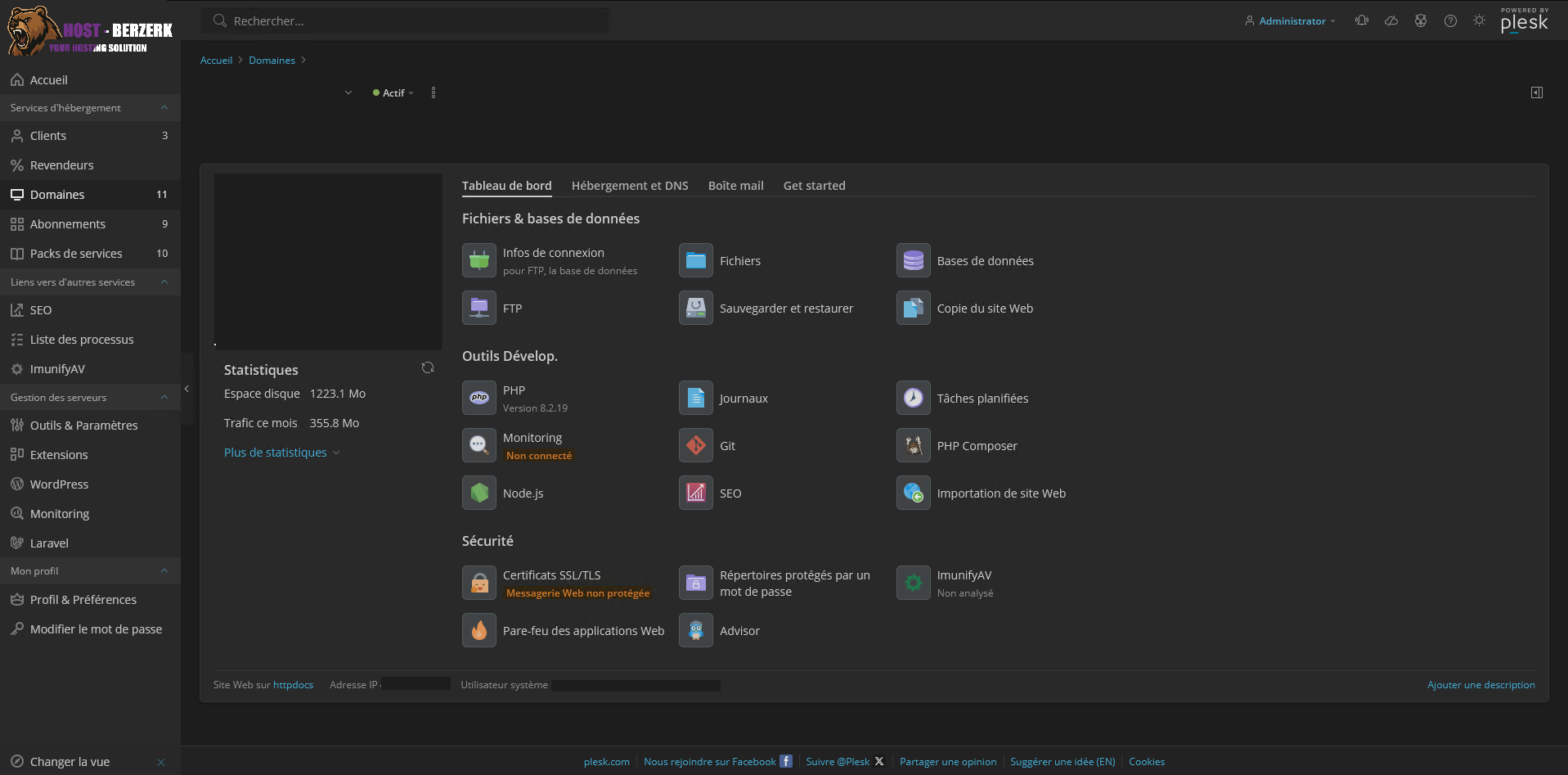This screenshot has width=1568, height=775.
Task: Open Importation de site Web icon
Action: coord(914,493)
